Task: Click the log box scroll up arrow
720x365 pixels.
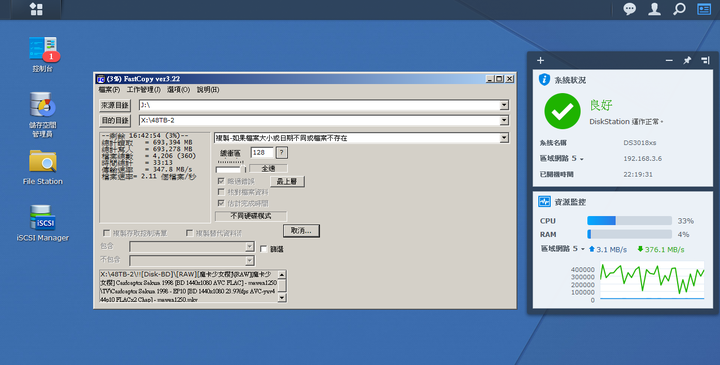Action: coord(282,275)
